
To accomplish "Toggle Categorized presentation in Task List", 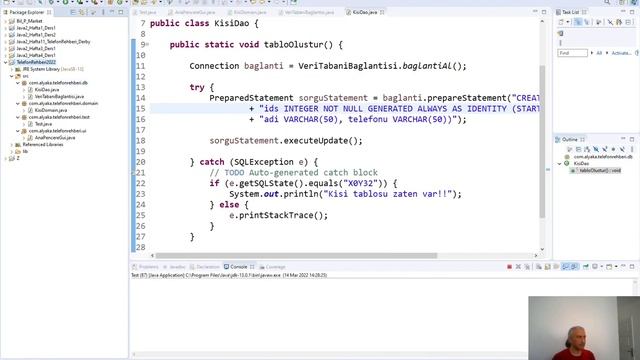I will coord(578,22).
